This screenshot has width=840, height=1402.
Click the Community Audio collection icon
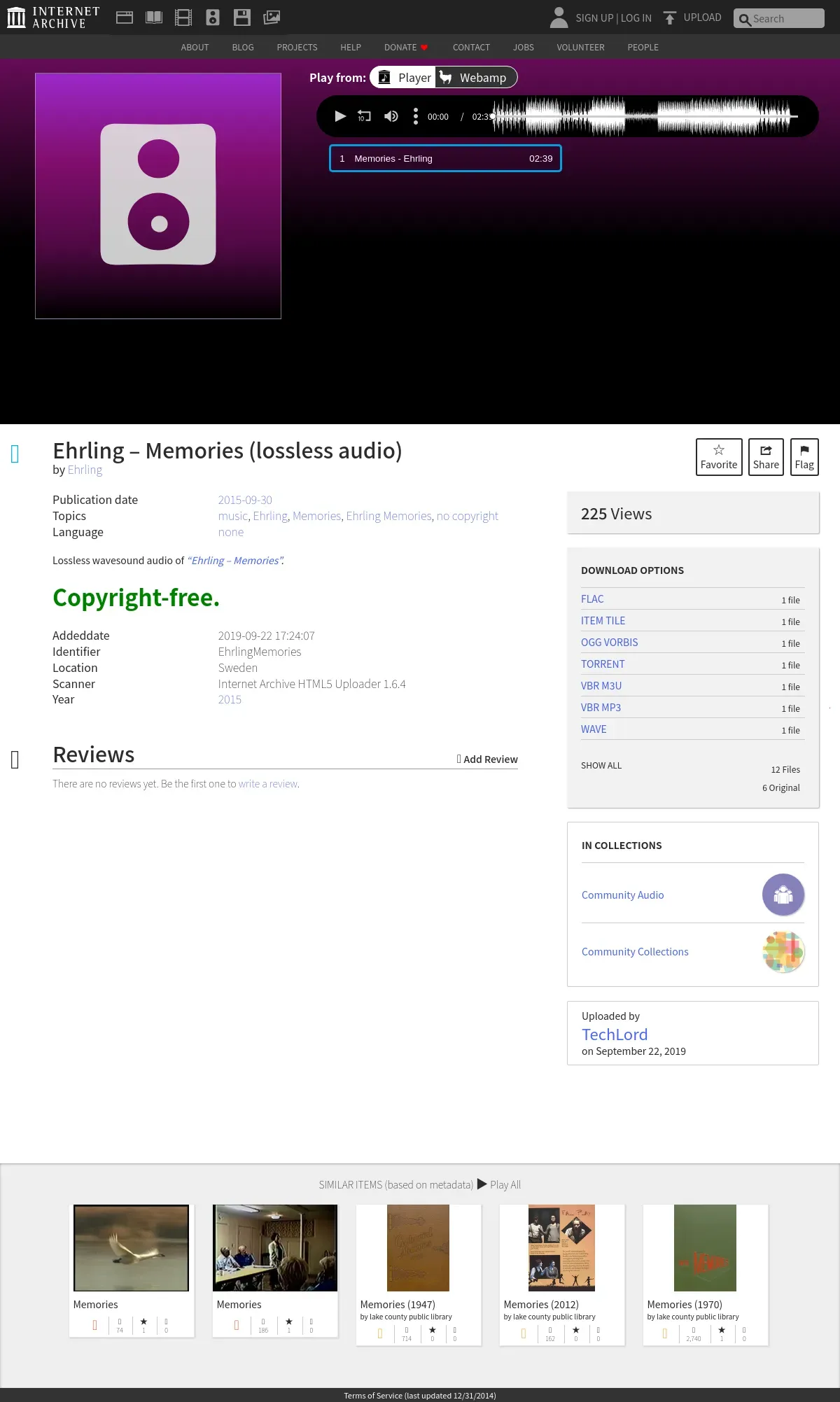(x=783, y=895)
